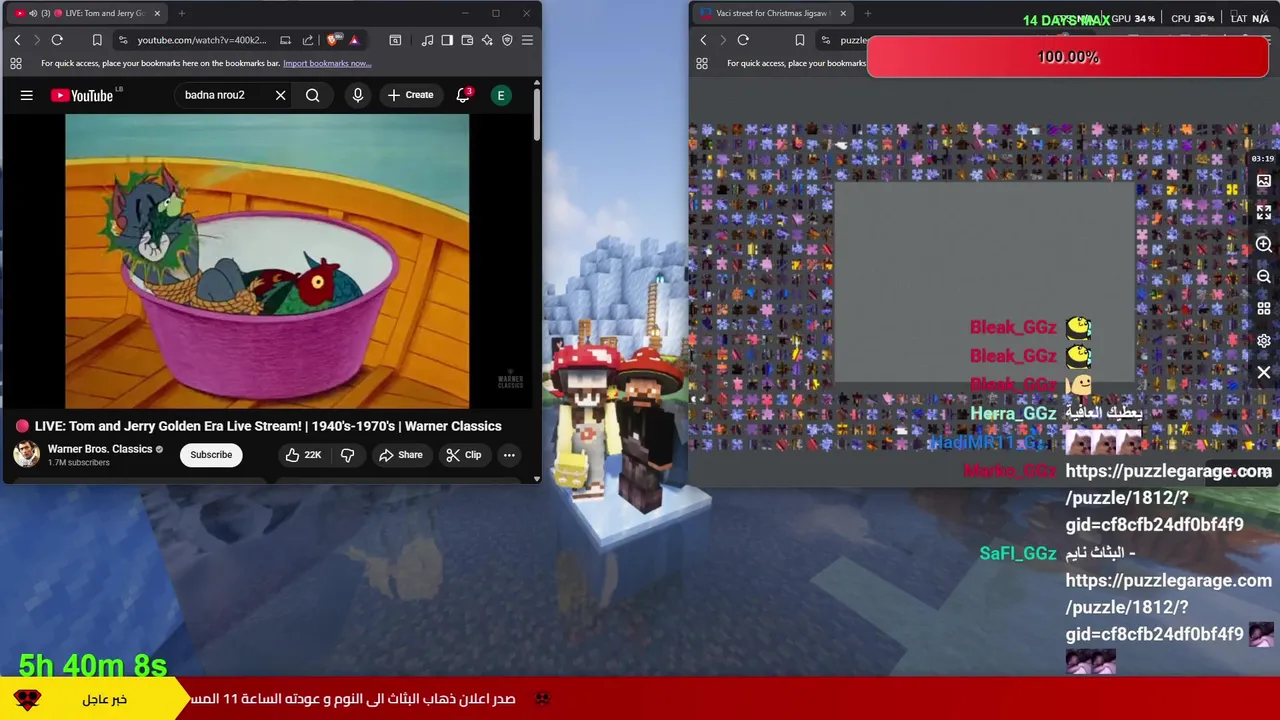Go back in the puzzle browser window
1280x720 pixels.
(x=703, y=40)
